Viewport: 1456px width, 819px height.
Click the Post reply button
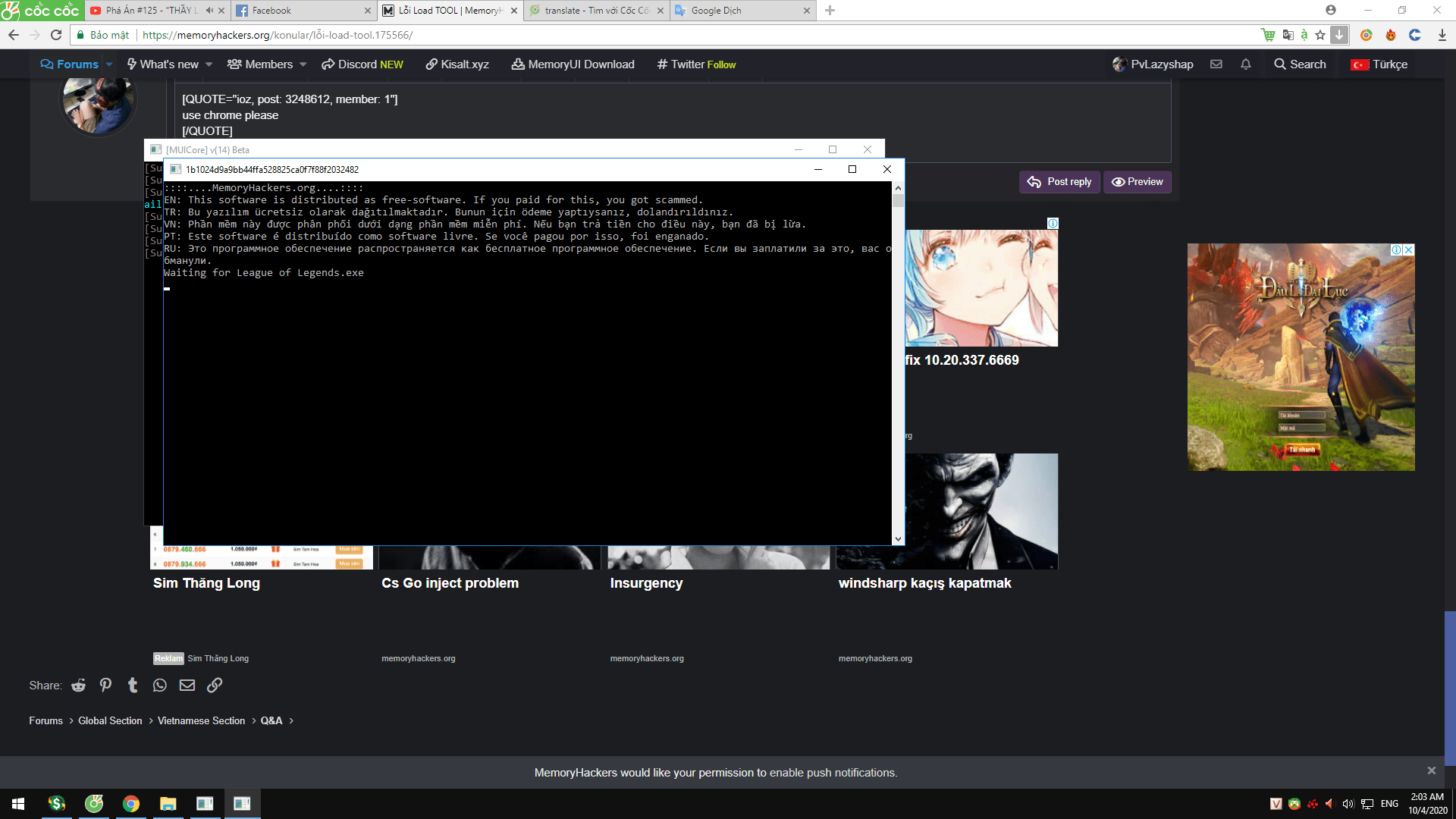(1059, 182)
